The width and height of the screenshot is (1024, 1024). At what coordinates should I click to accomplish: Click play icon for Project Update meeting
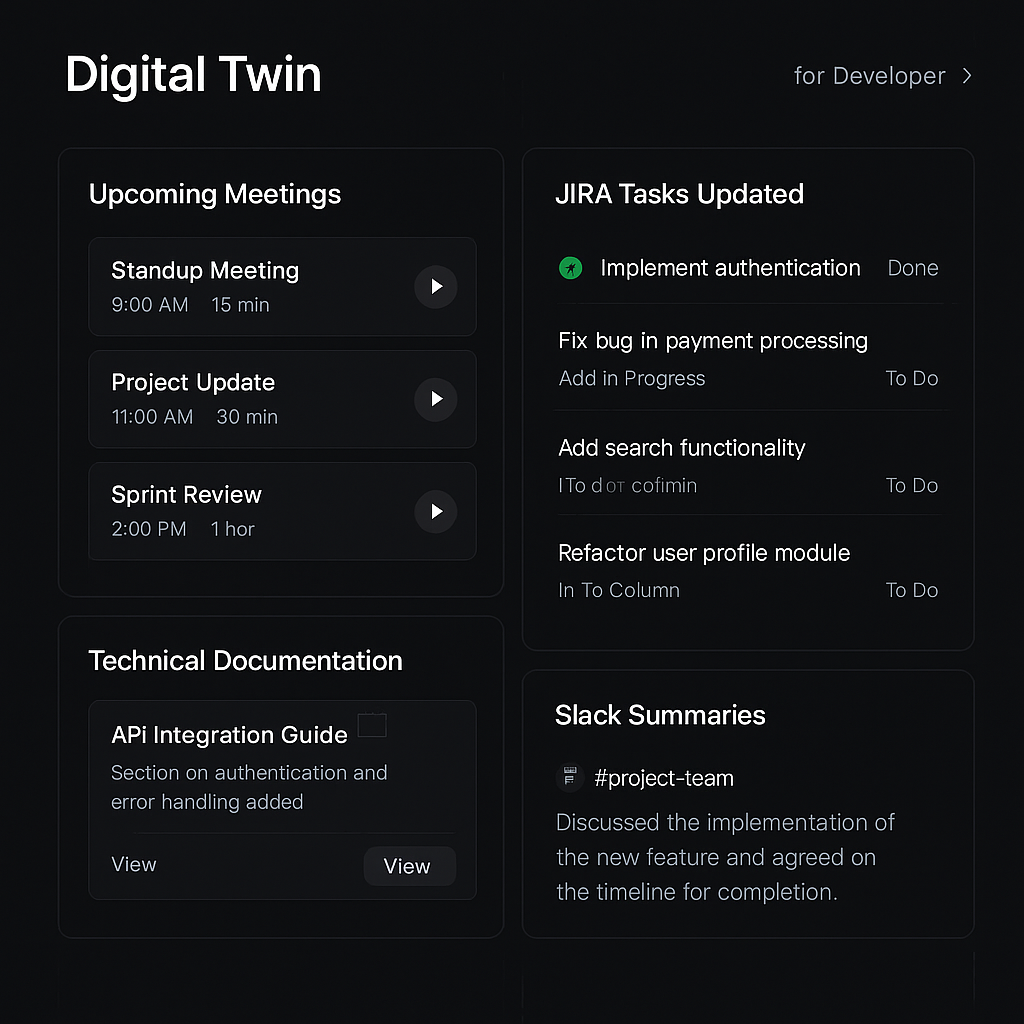tap(436, 399)
